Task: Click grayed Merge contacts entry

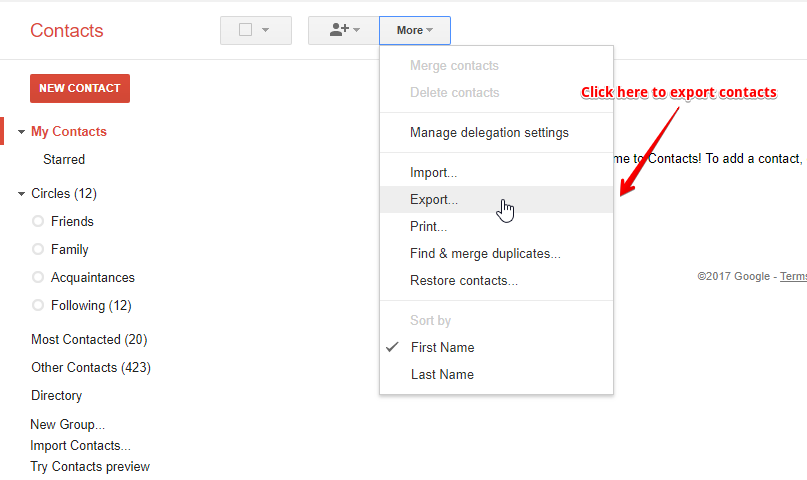Action: 496,65
